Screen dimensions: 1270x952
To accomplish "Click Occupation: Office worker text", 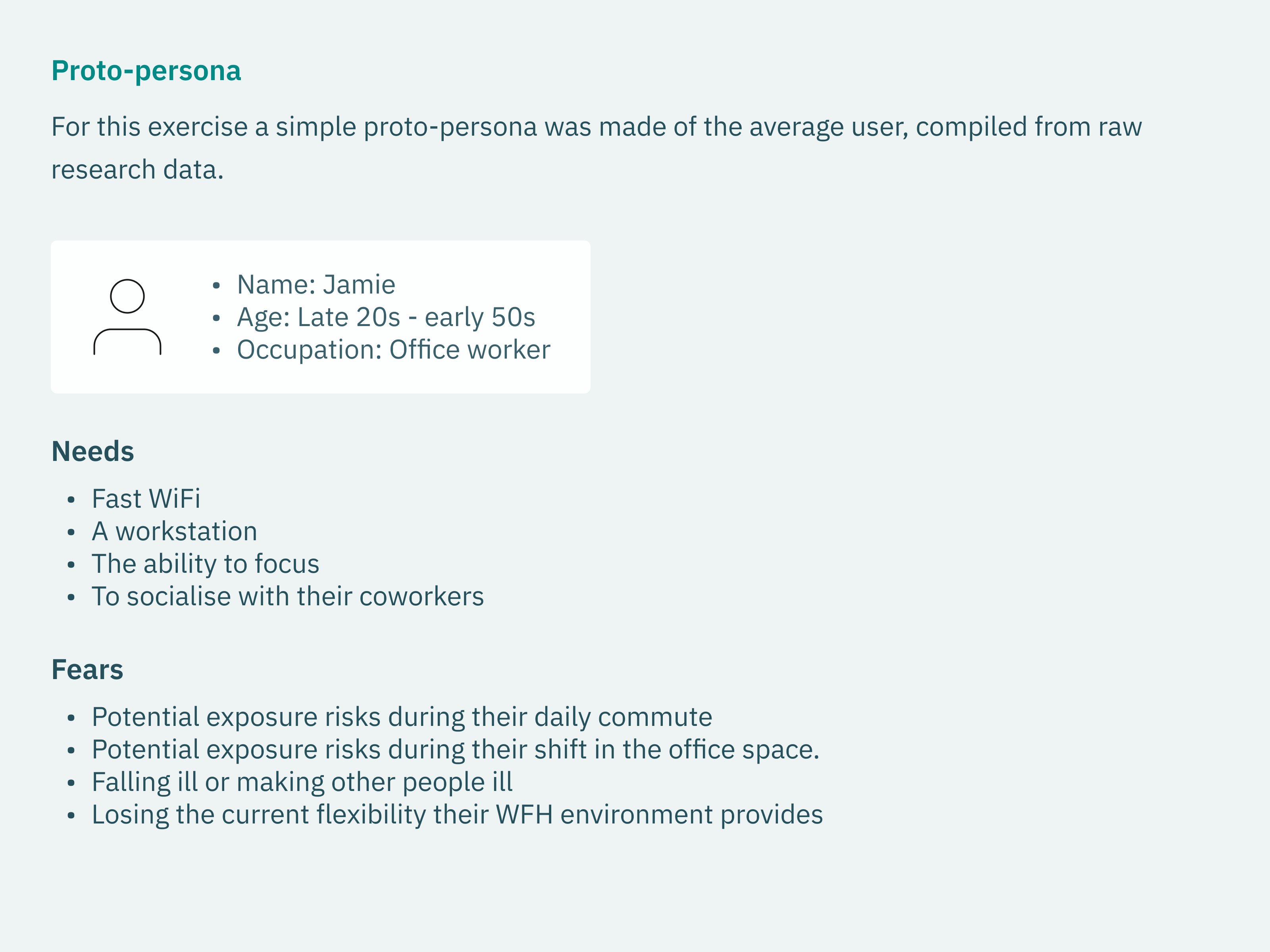I will [x=393, y=350].
